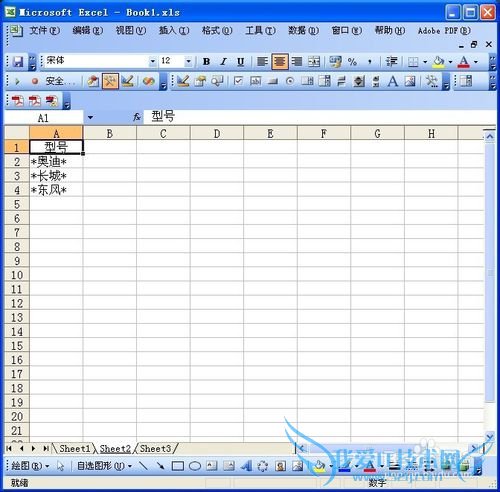Click the Merge and Center icon

[x=314, y=62]
